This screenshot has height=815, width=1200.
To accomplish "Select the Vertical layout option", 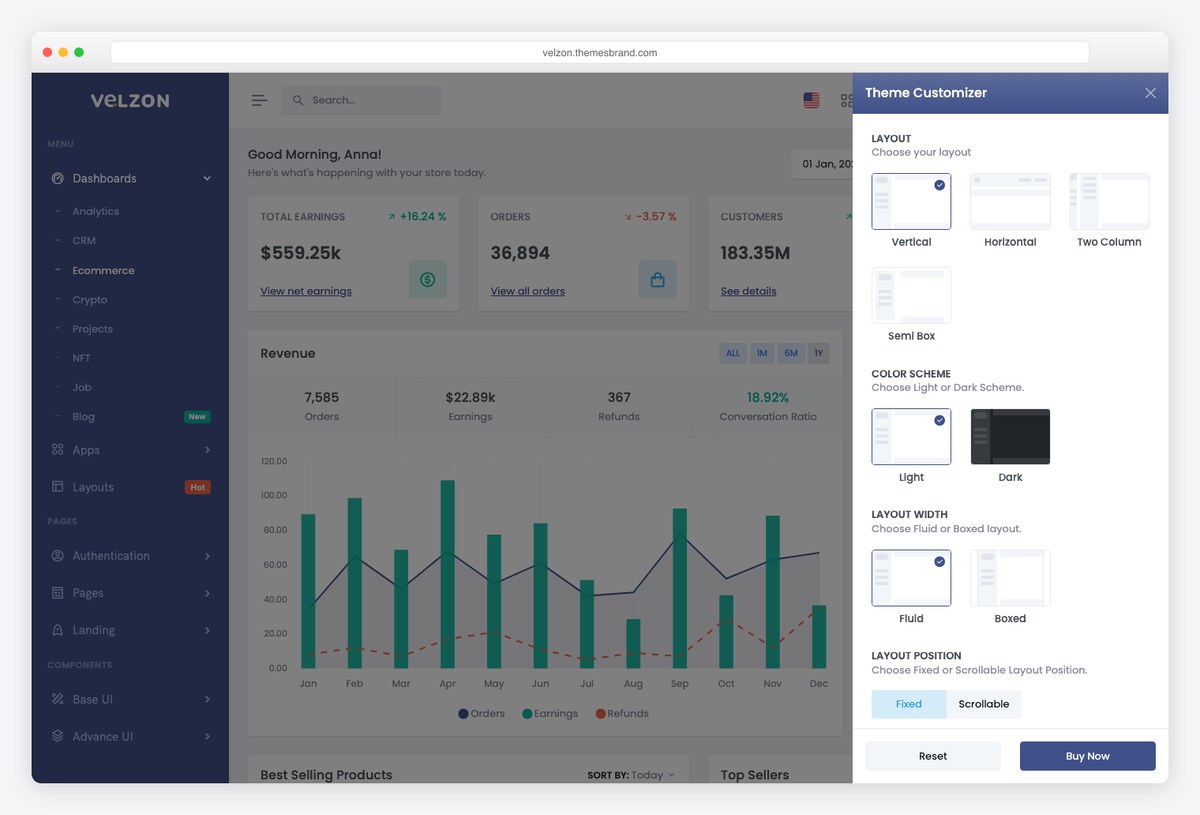I will [x=911, y=202].
